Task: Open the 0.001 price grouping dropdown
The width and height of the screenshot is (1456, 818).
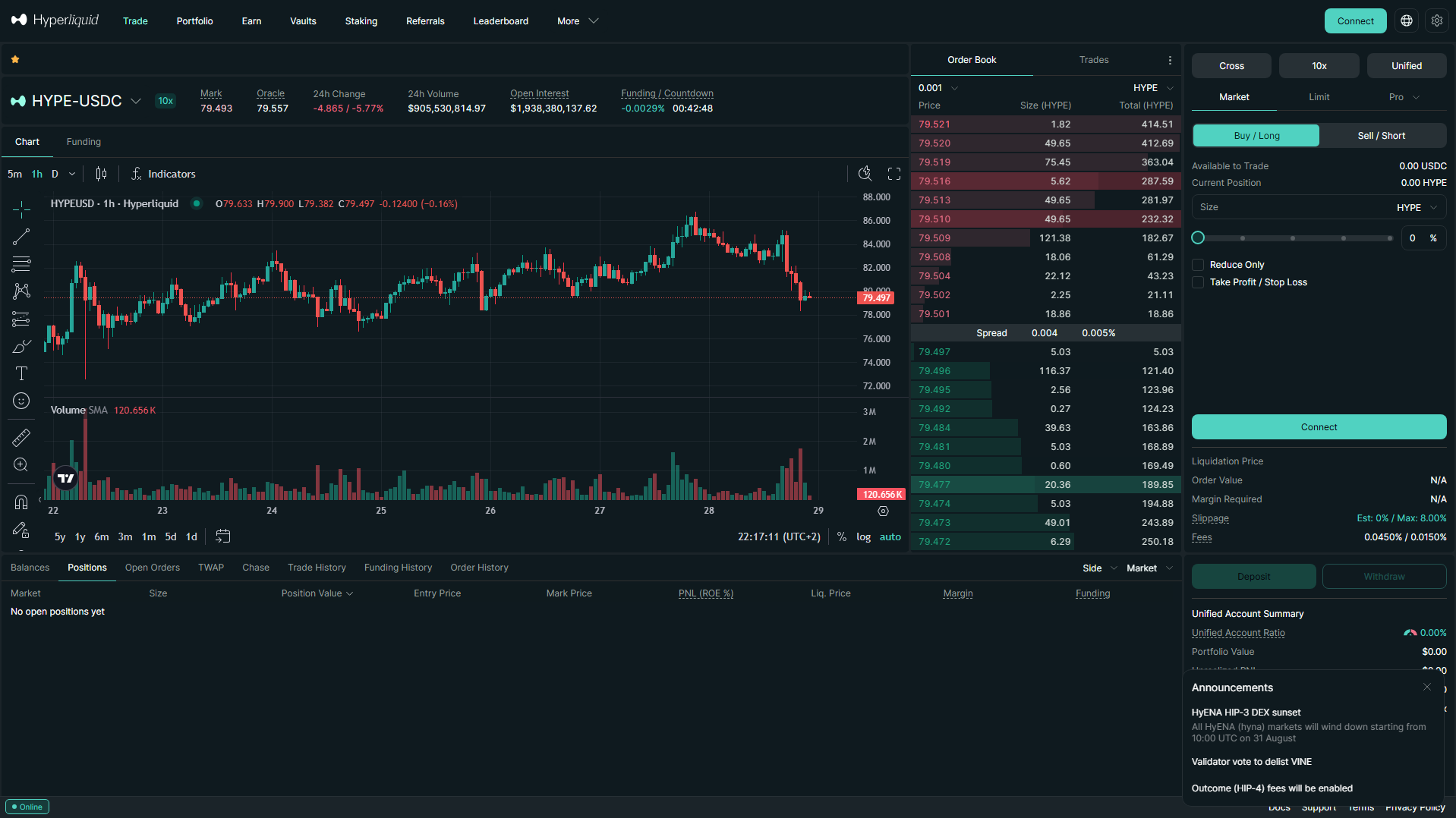Action: pos(938,88)
